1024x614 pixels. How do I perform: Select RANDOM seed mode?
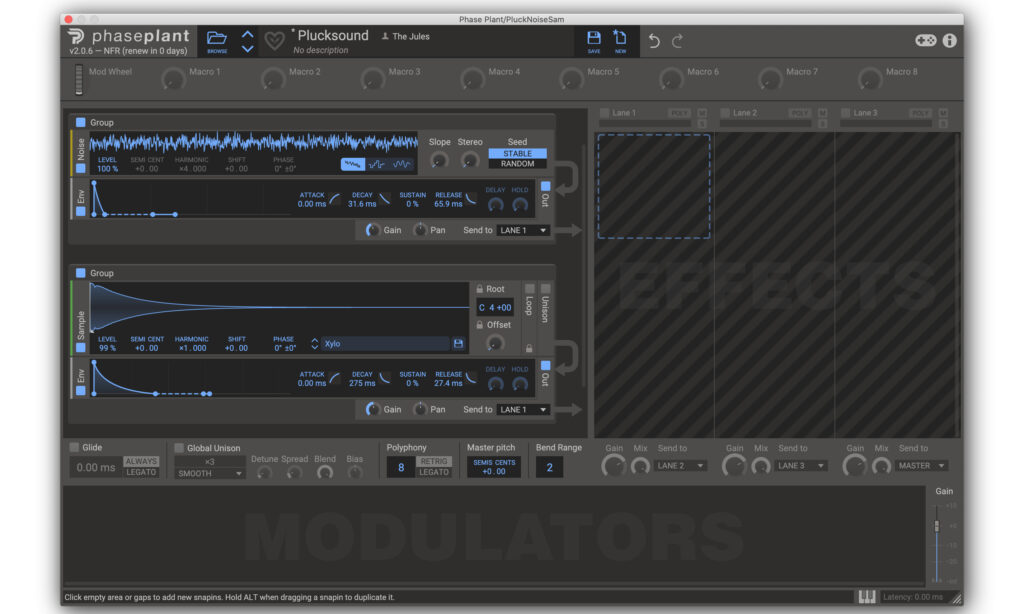pos(517,164)
